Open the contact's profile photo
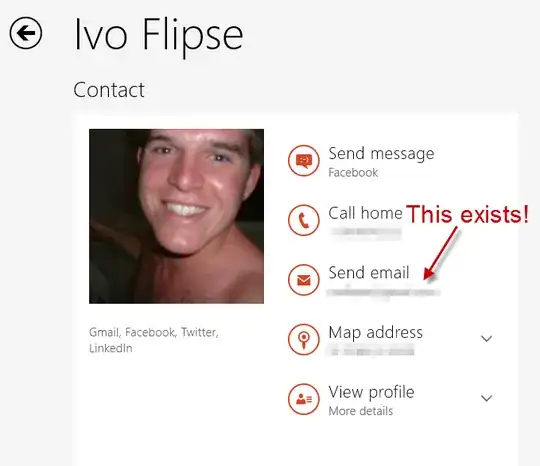 (x=176, y=216)
